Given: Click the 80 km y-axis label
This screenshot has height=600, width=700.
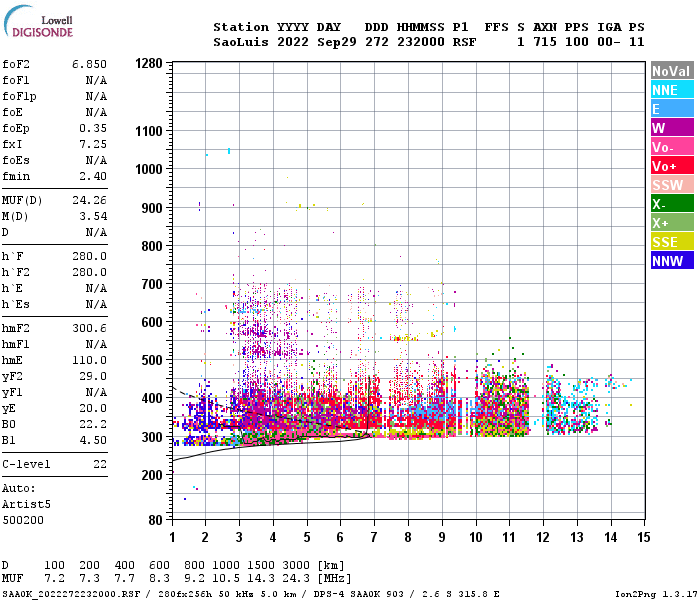Looking at the screenshot, I should [155, 520].
